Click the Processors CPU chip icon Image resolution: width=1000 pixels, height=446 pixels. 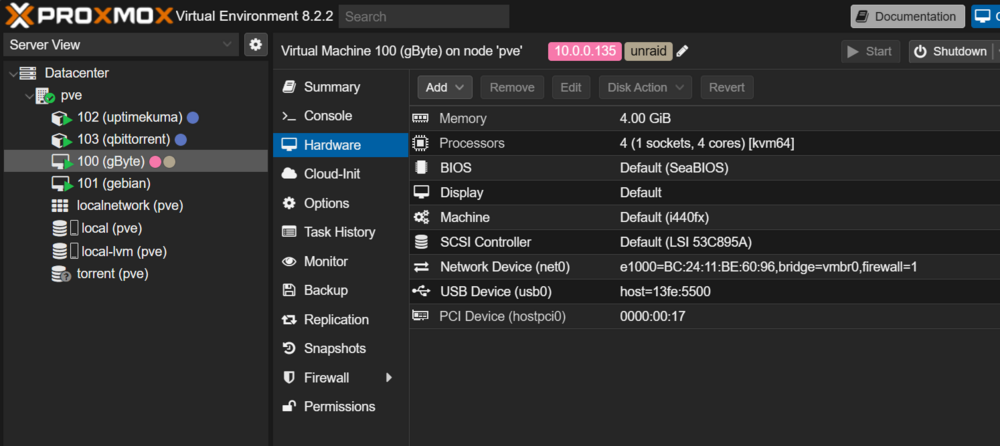click(x=420, y=144)
